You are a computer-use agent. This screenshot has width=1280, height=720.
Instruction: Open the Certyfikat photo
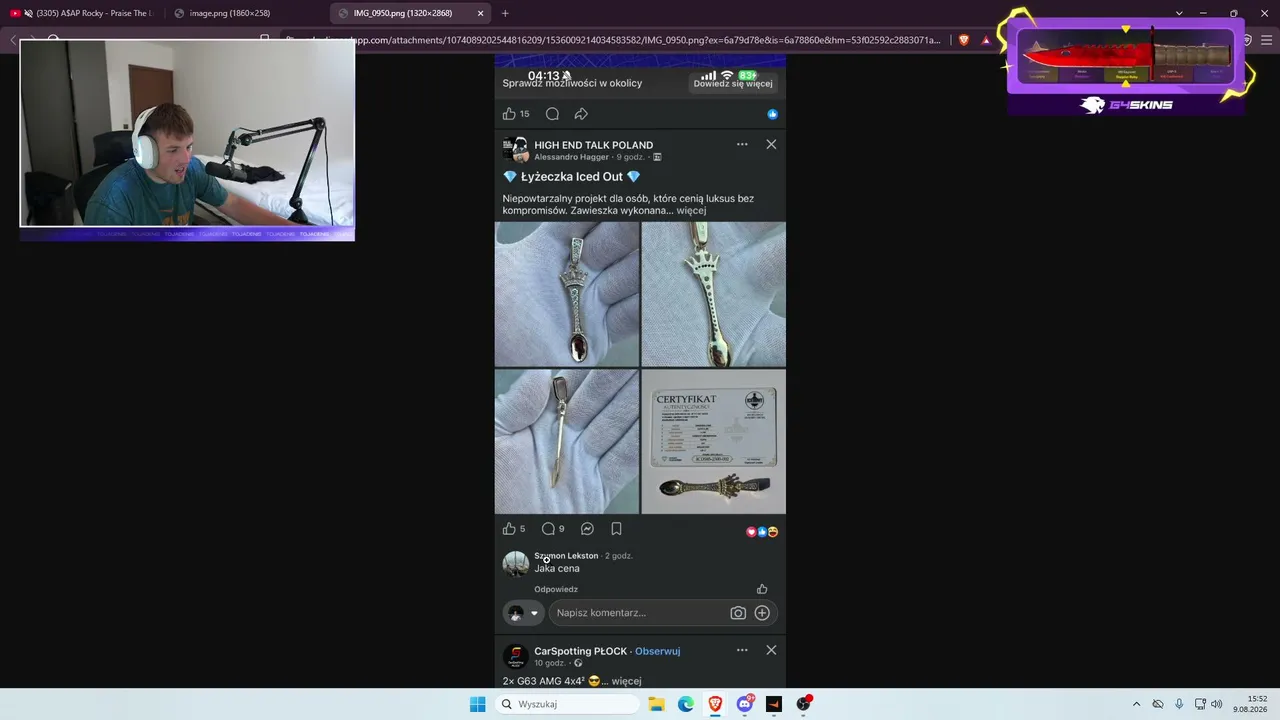pos(713,442)
